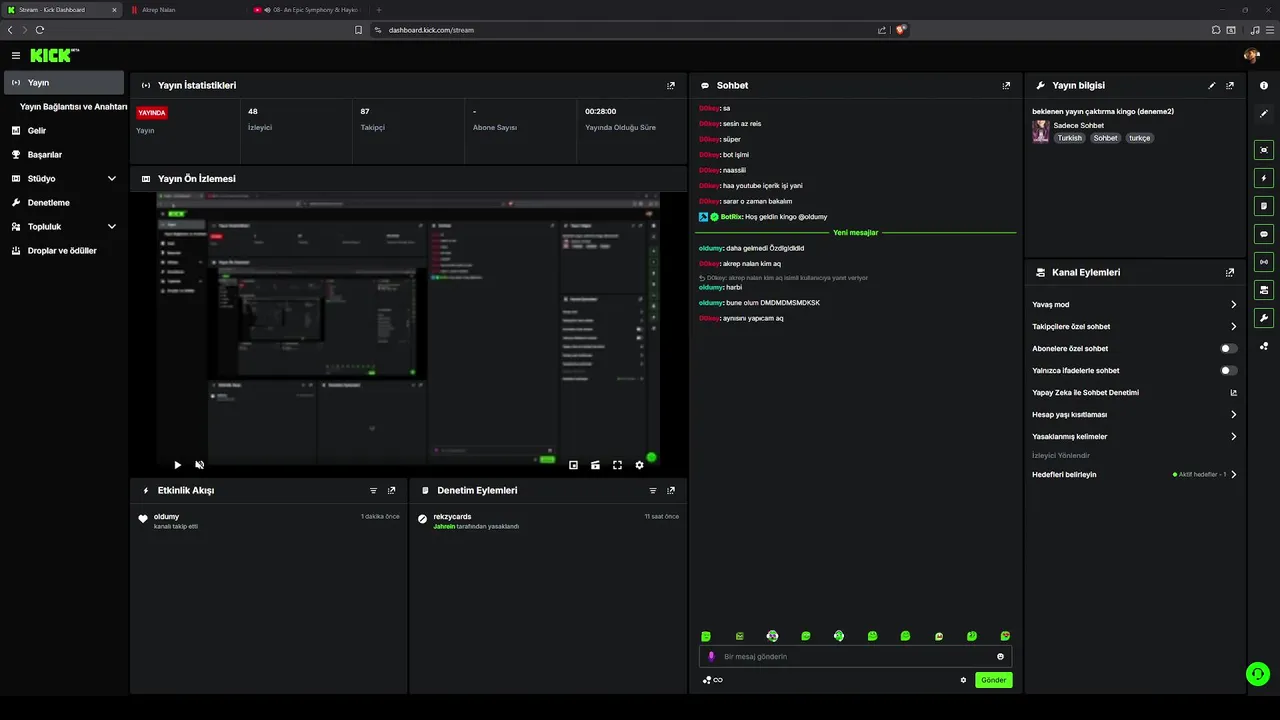Open the emoji picker in message box

click(x=1000, y=657)
